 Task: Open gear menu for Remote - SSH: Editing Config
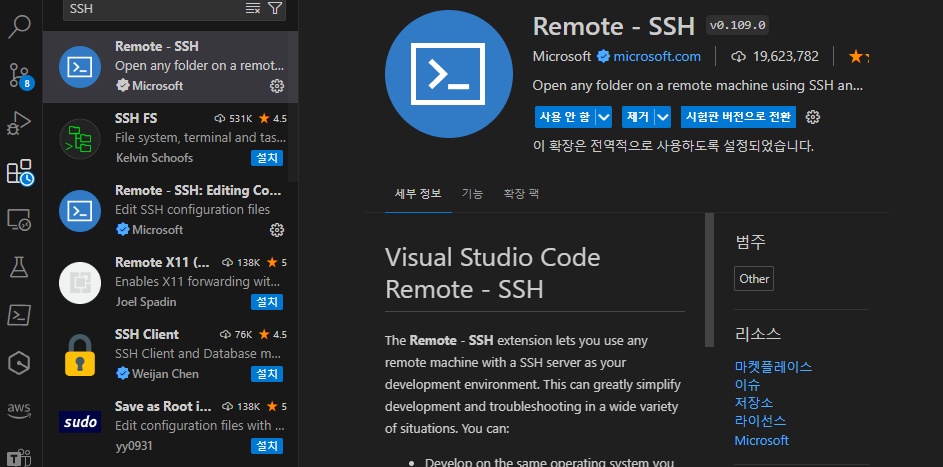[277, 230]
